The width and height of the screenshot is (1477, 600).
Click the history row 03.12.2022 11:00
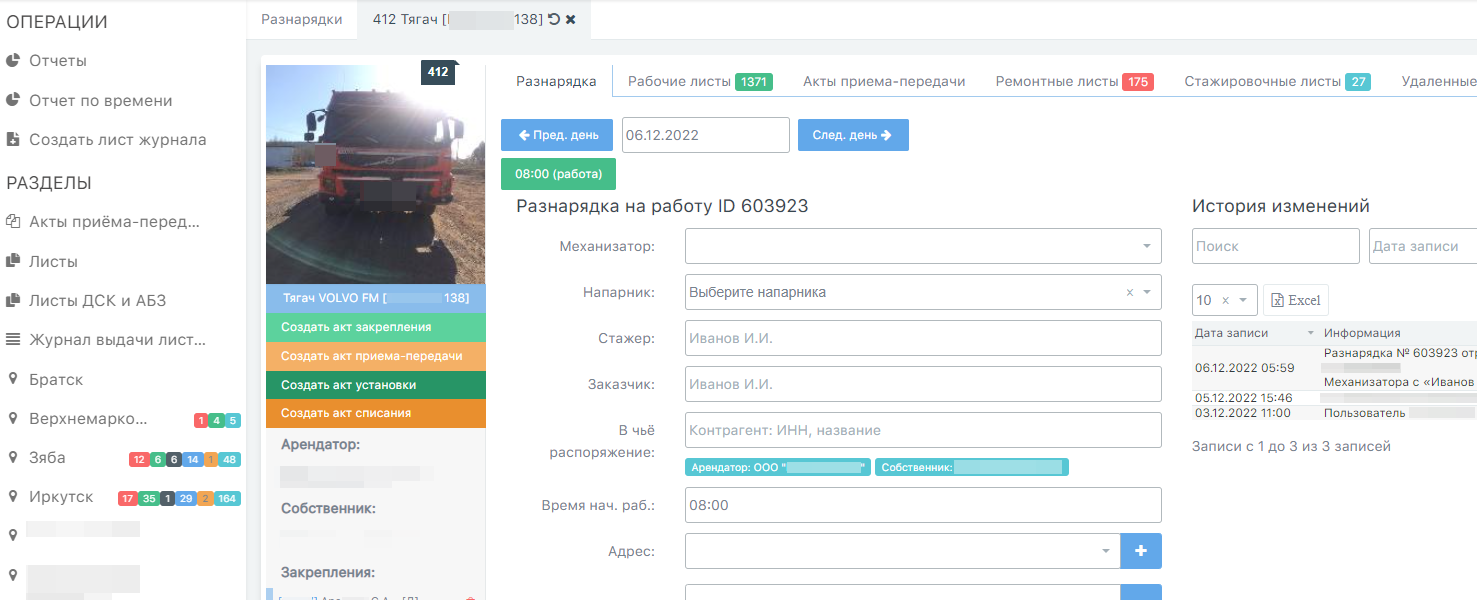(x=1334, y=413)
